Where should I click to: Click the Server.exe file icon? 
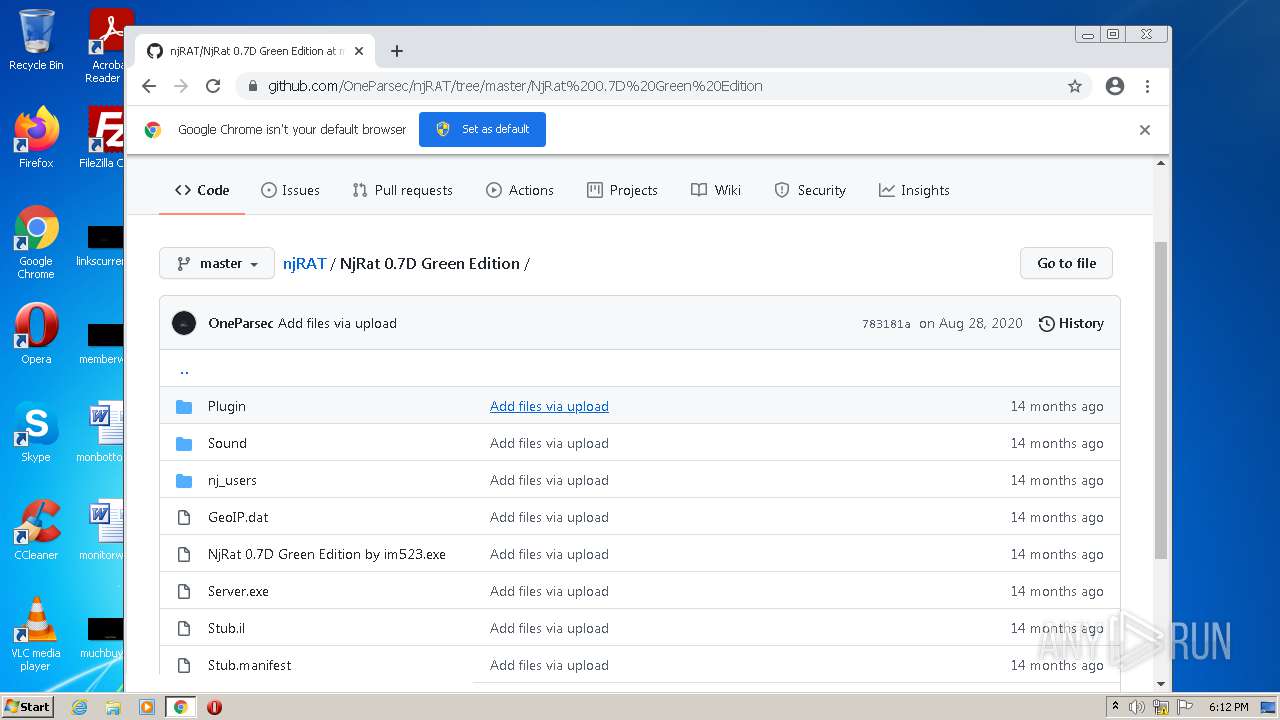[x=184, y=591]
